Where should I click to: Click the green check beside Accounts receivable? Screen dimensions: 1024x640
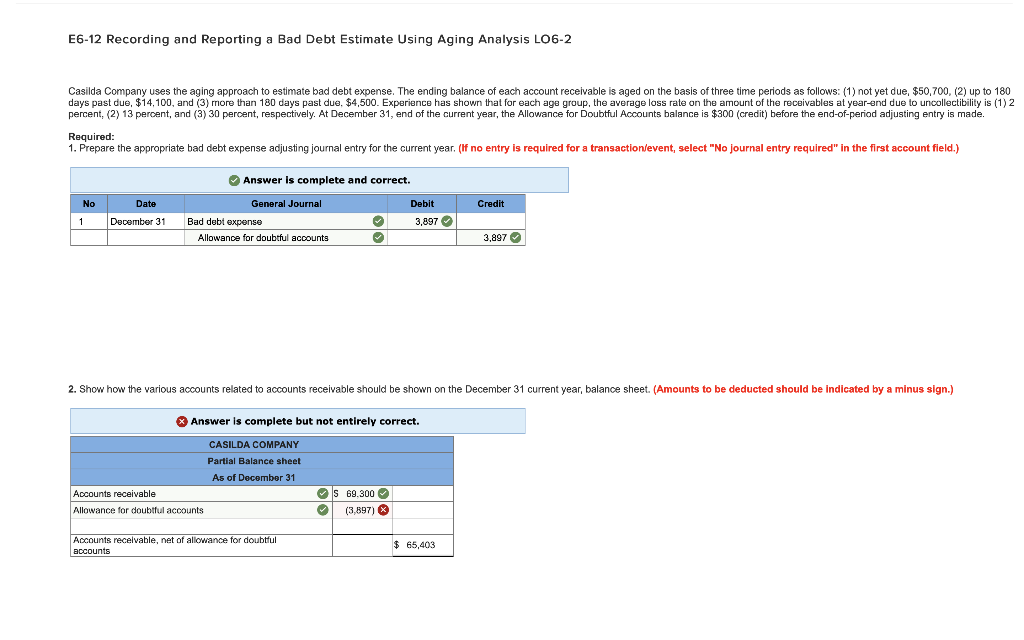pos(322,493)
